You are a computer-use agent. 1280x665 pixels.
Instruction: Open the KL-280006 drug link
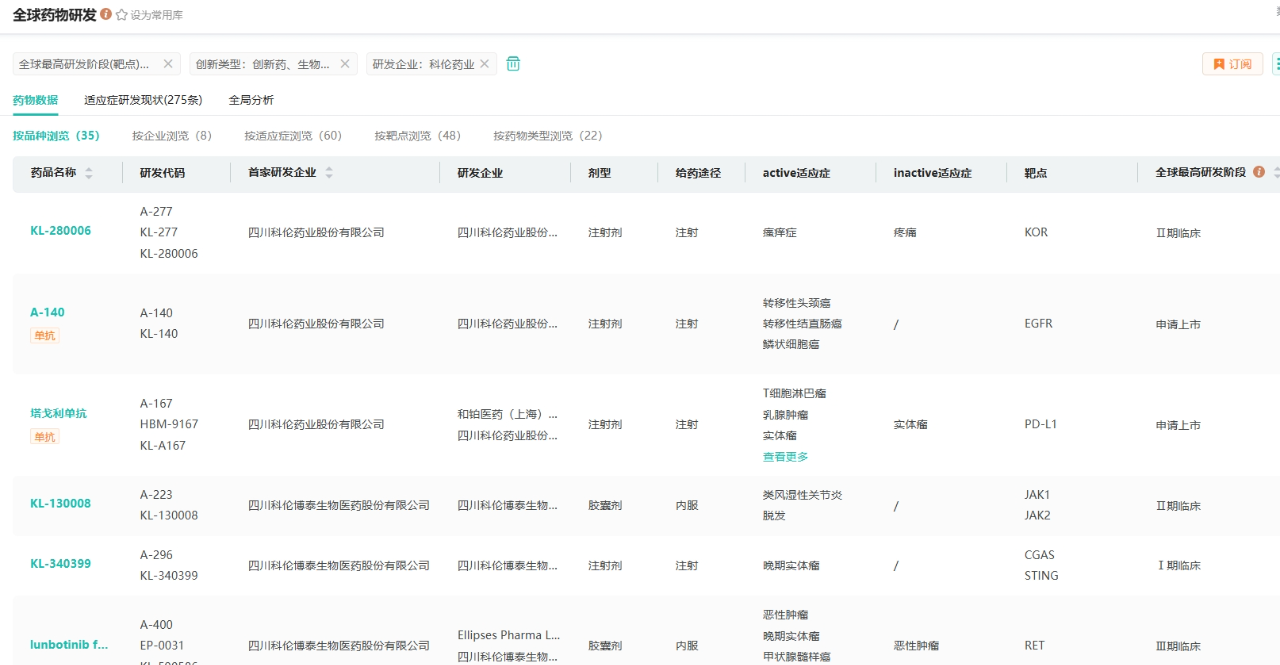tap(60, 231)
